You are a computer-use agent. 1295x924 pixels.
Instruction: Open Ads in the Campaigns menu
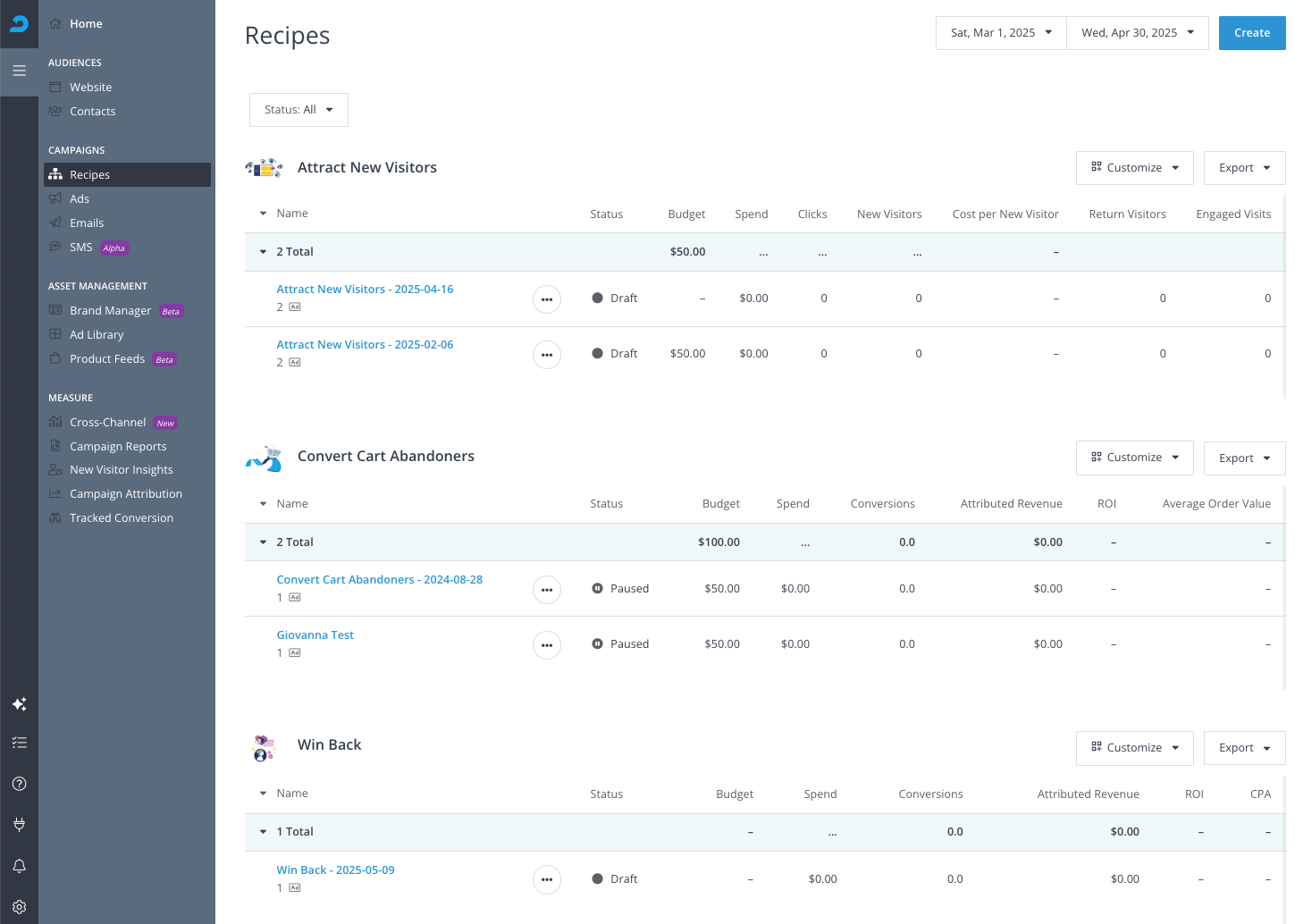point(80,199)
